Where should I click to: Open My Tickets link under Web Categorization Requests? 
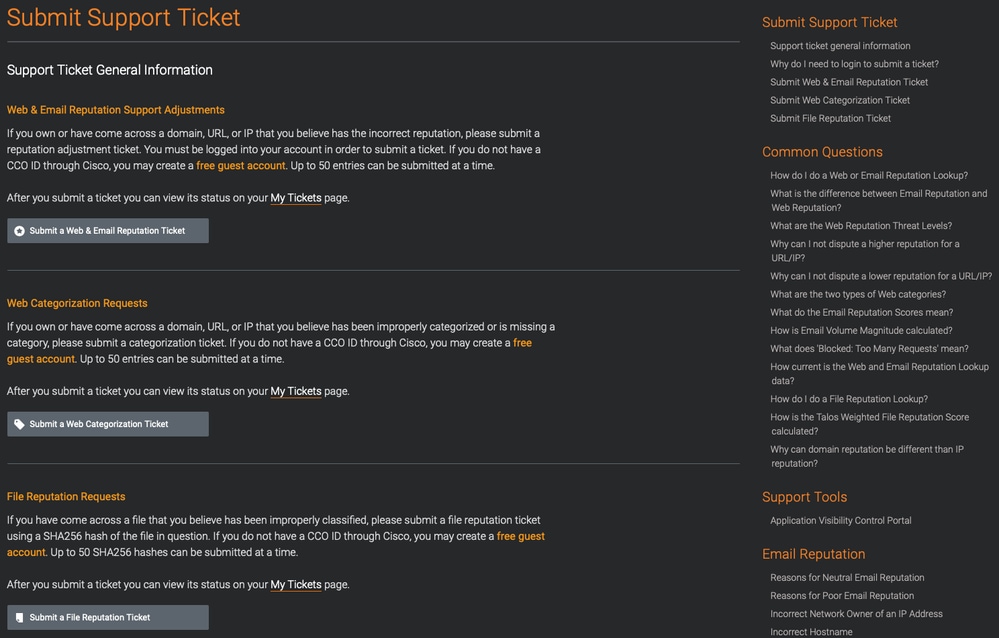(296, 391)
